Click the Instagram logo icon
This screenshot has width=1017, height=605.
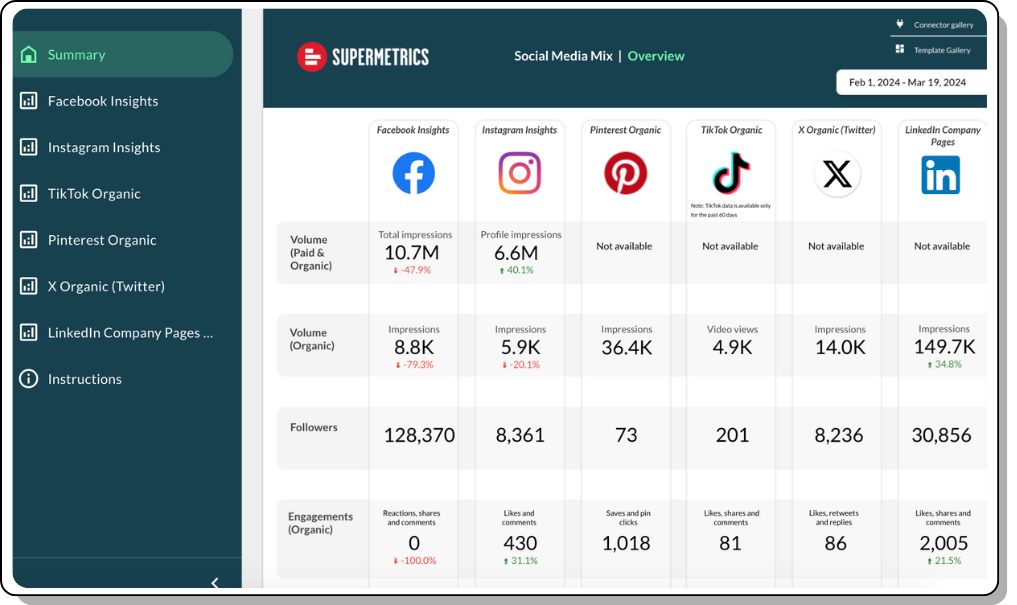[519, 173]
